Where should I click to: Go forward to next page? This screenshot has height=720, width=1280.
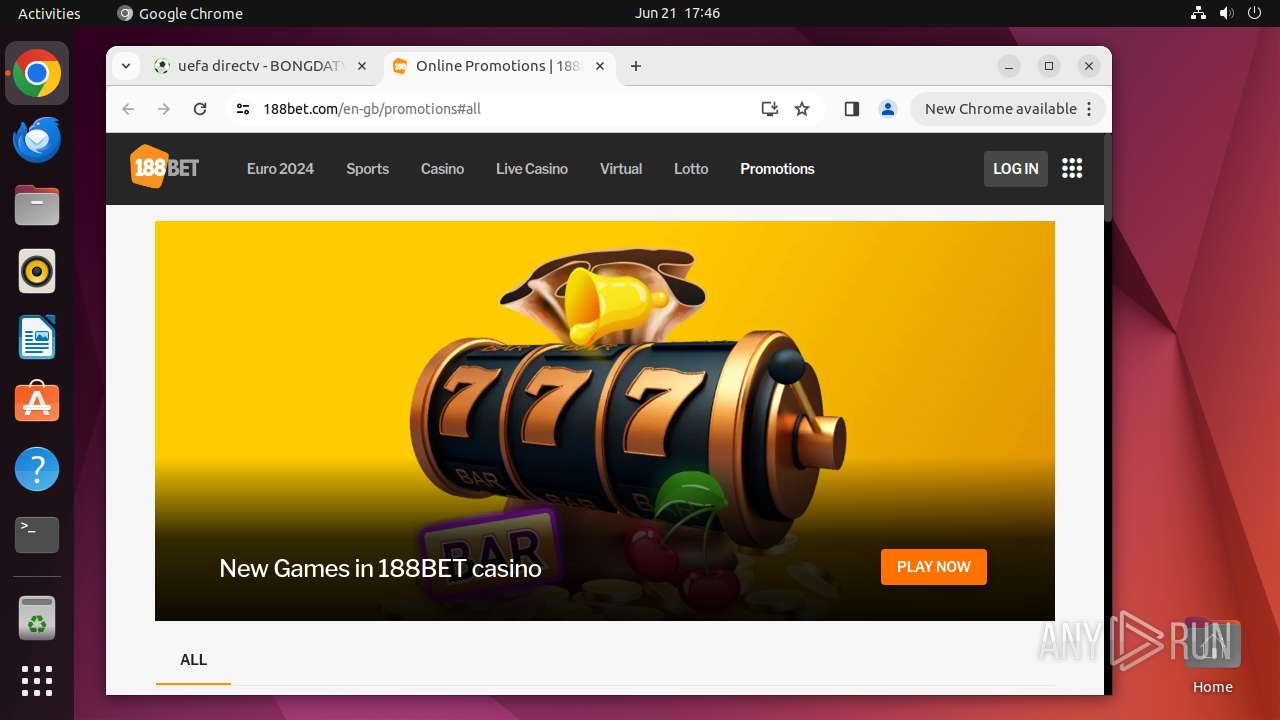[164, 109]
